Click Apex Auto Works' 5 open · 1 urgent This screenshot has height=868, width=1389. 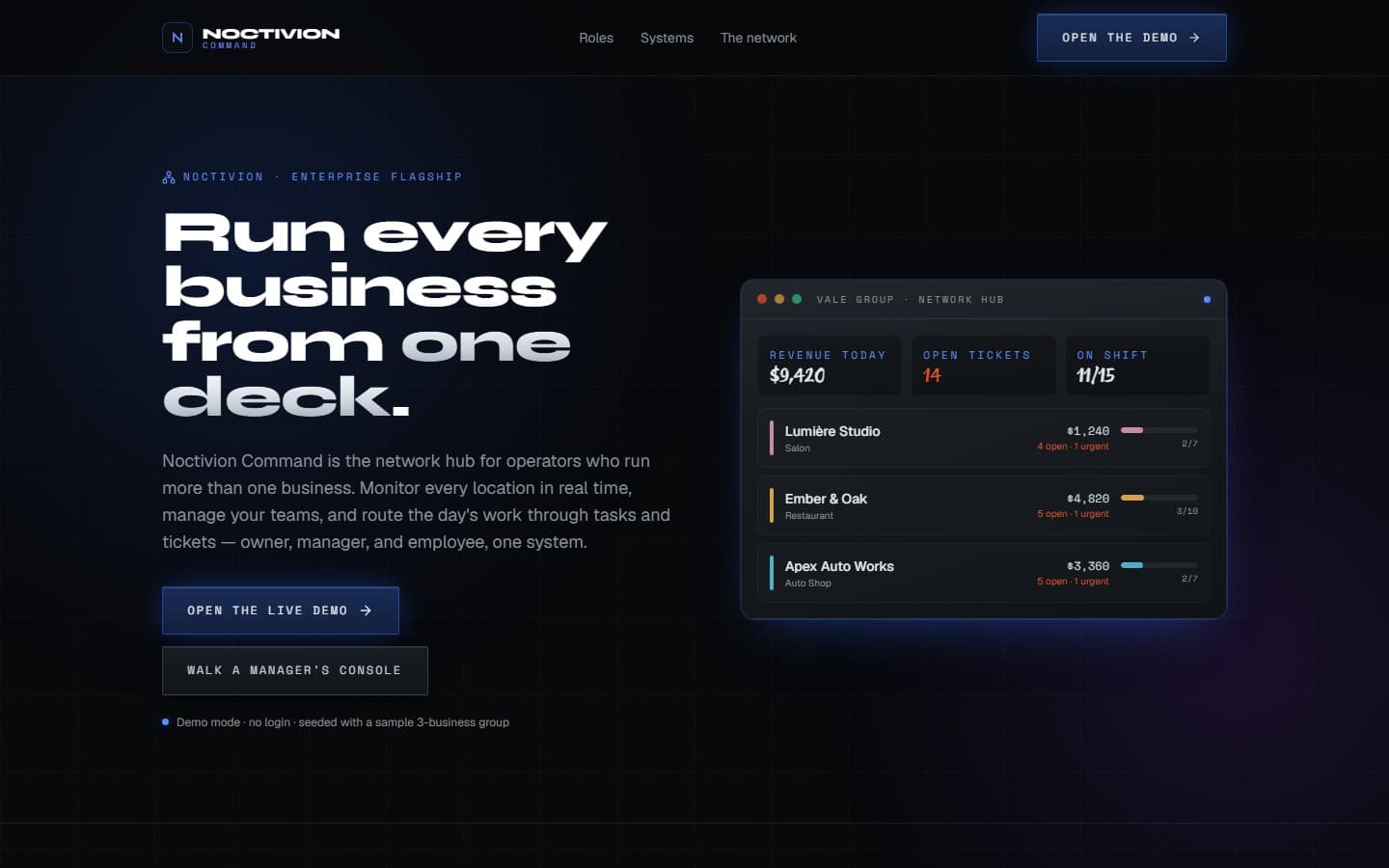pos(1073,582)
